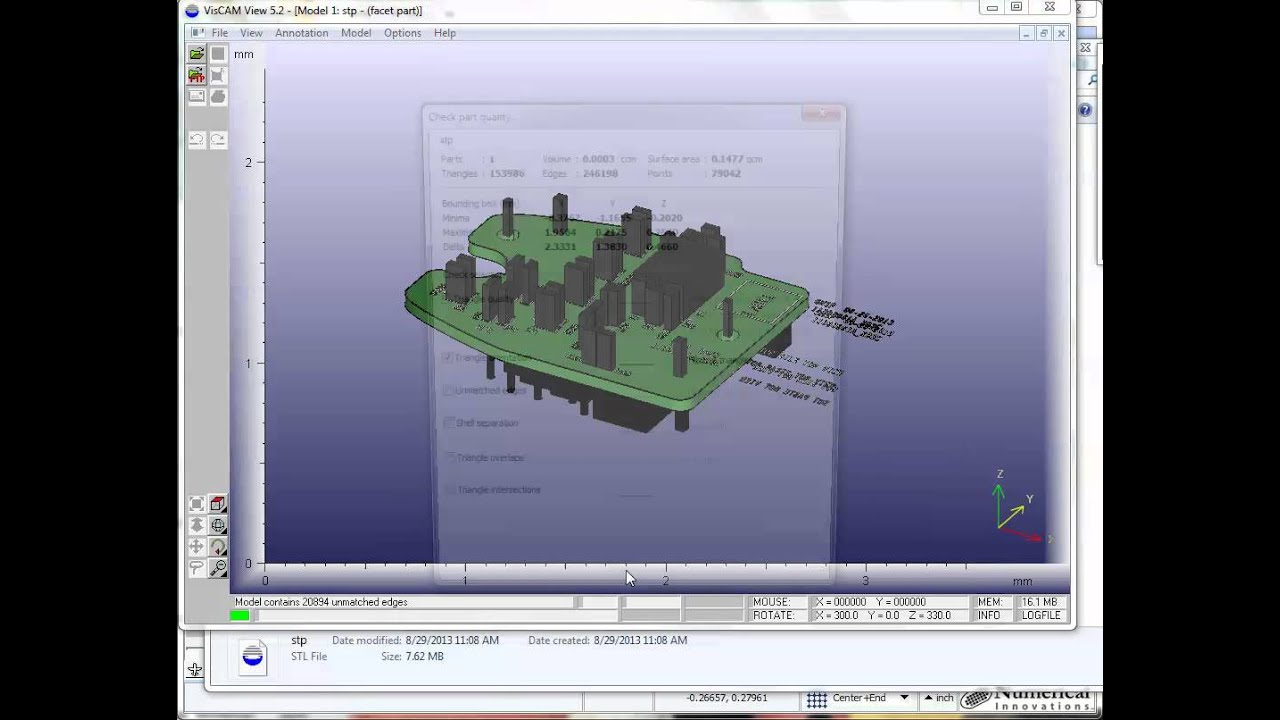
Task: Toggle the Shell separation checkbox
Action: (x=448, y=423)
